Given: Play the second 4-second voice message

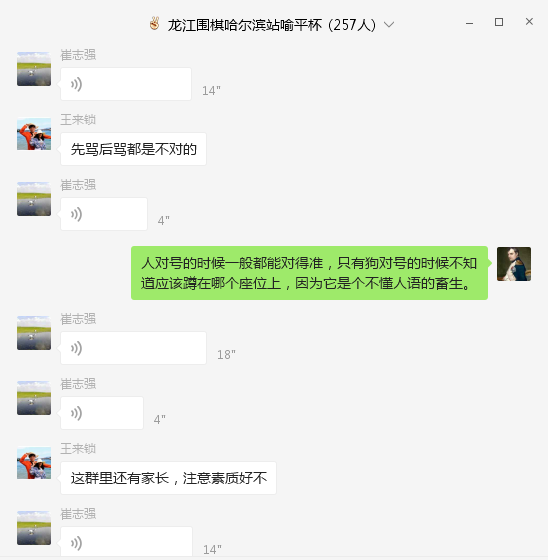Looking at the screenshot, I should point(102,413).
